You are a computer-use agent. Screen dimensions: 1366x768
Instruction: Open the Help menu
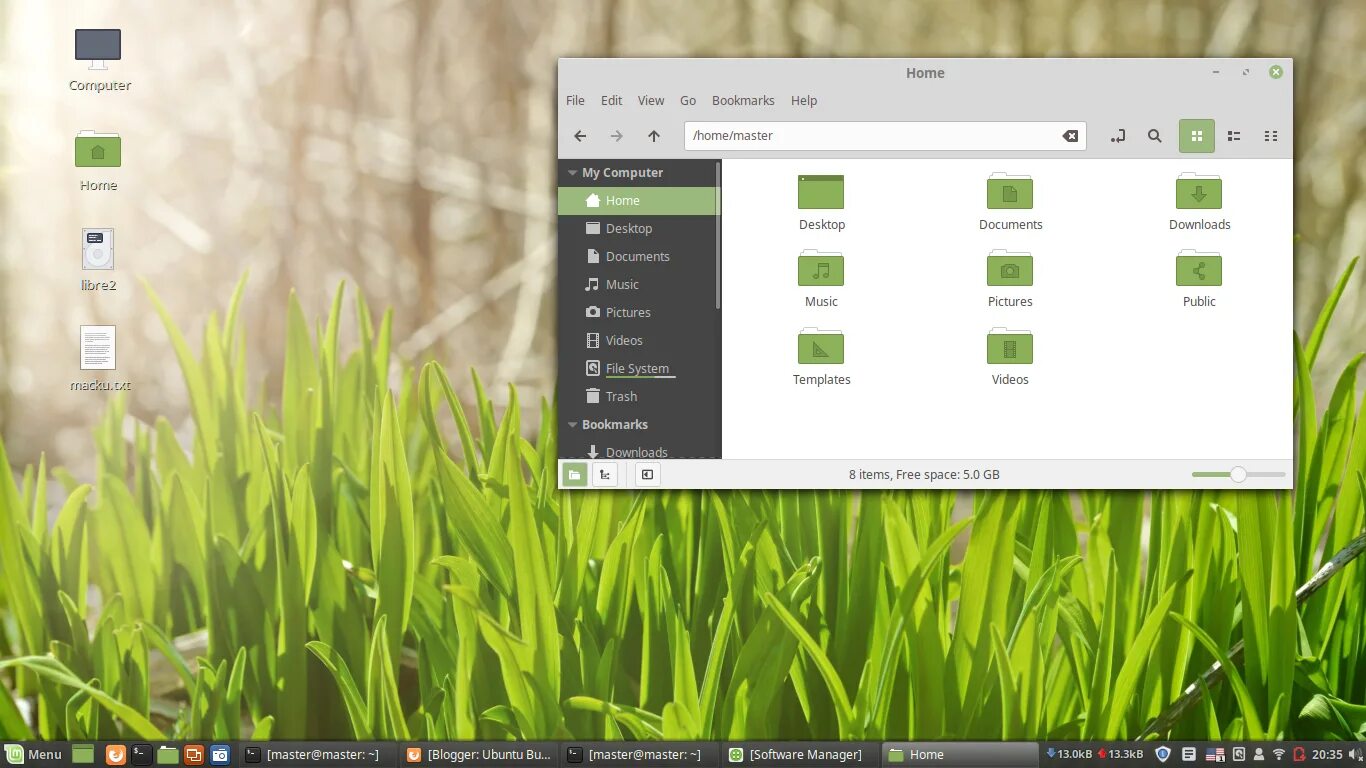point(804,101)
